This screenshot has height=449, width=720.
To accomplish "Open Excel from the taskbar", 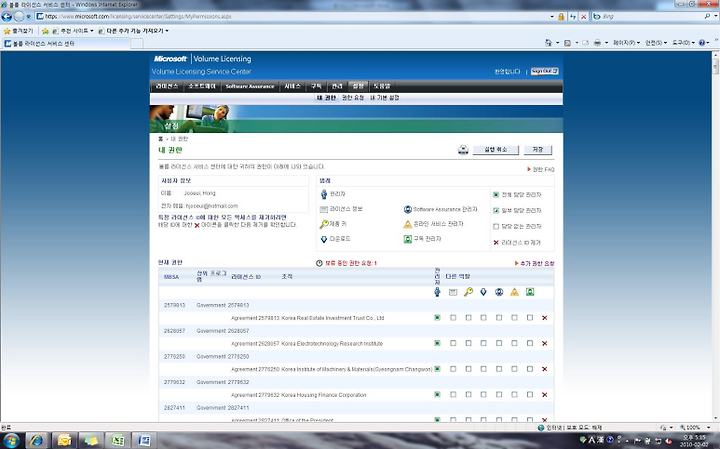I will click(x=118, y=441).
